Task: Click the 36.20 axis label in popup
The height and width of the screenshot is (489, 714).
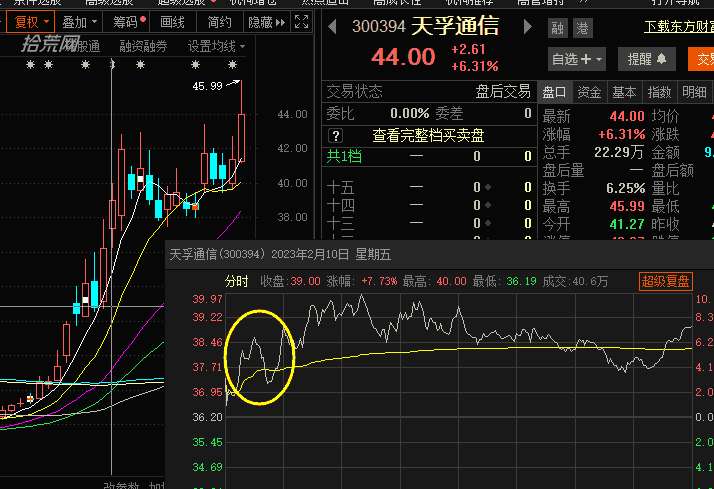Action: pyautogui.click(x=207, y=417)
